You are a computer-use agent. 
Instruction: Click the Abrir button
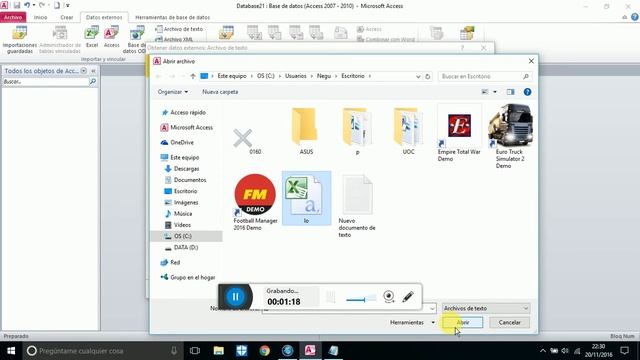coord(462,322)
